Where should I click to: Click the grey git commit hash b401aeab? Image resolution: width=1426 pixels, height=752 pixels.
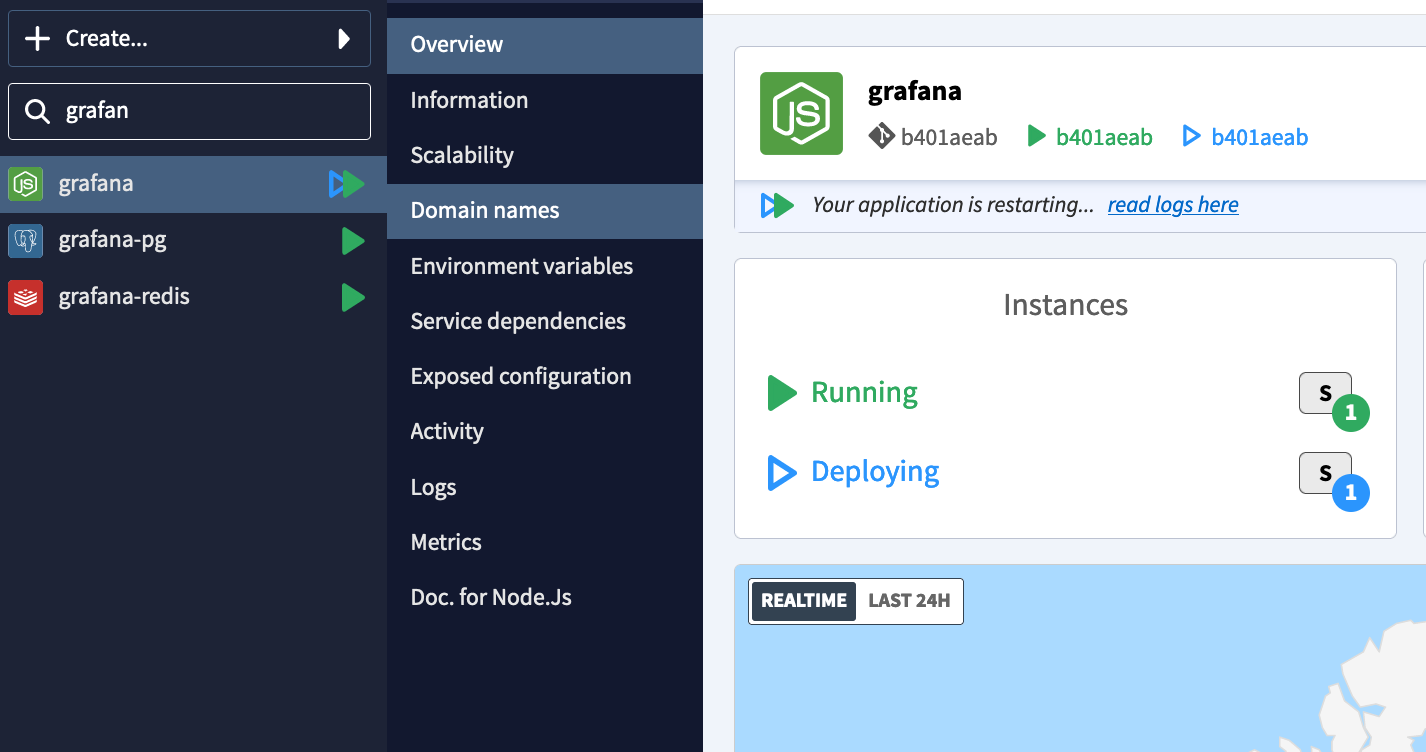949,137
